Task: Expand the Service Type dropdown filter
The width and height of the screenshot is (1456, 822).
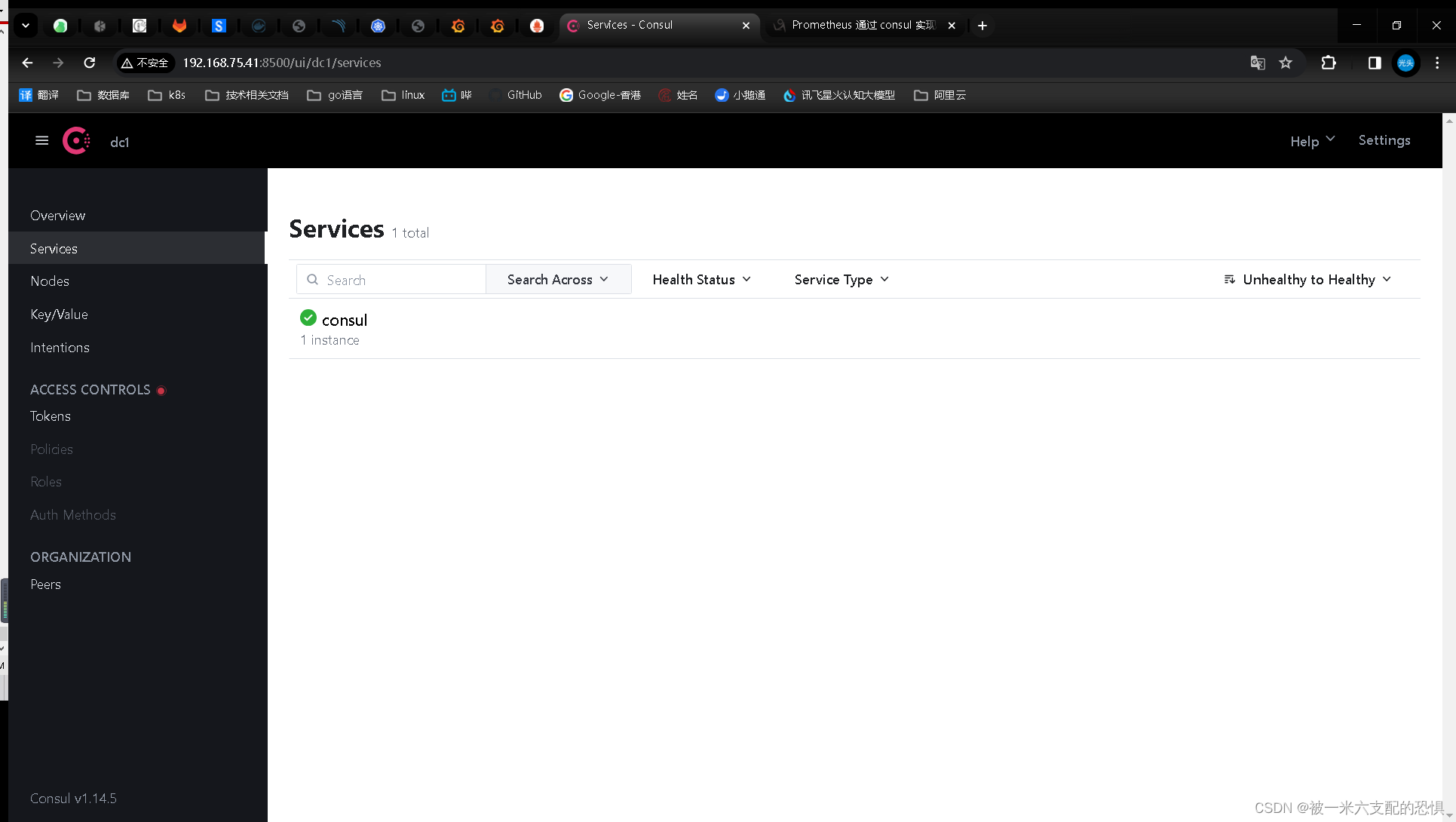Action: pos(840,279)
